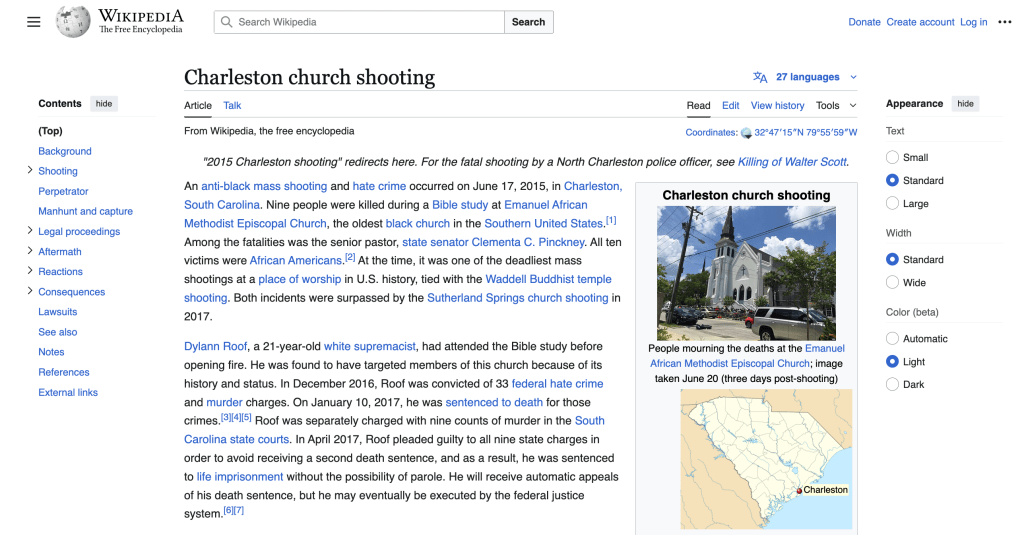
Task: Click the coordinates globe icon
Action: 746,133
